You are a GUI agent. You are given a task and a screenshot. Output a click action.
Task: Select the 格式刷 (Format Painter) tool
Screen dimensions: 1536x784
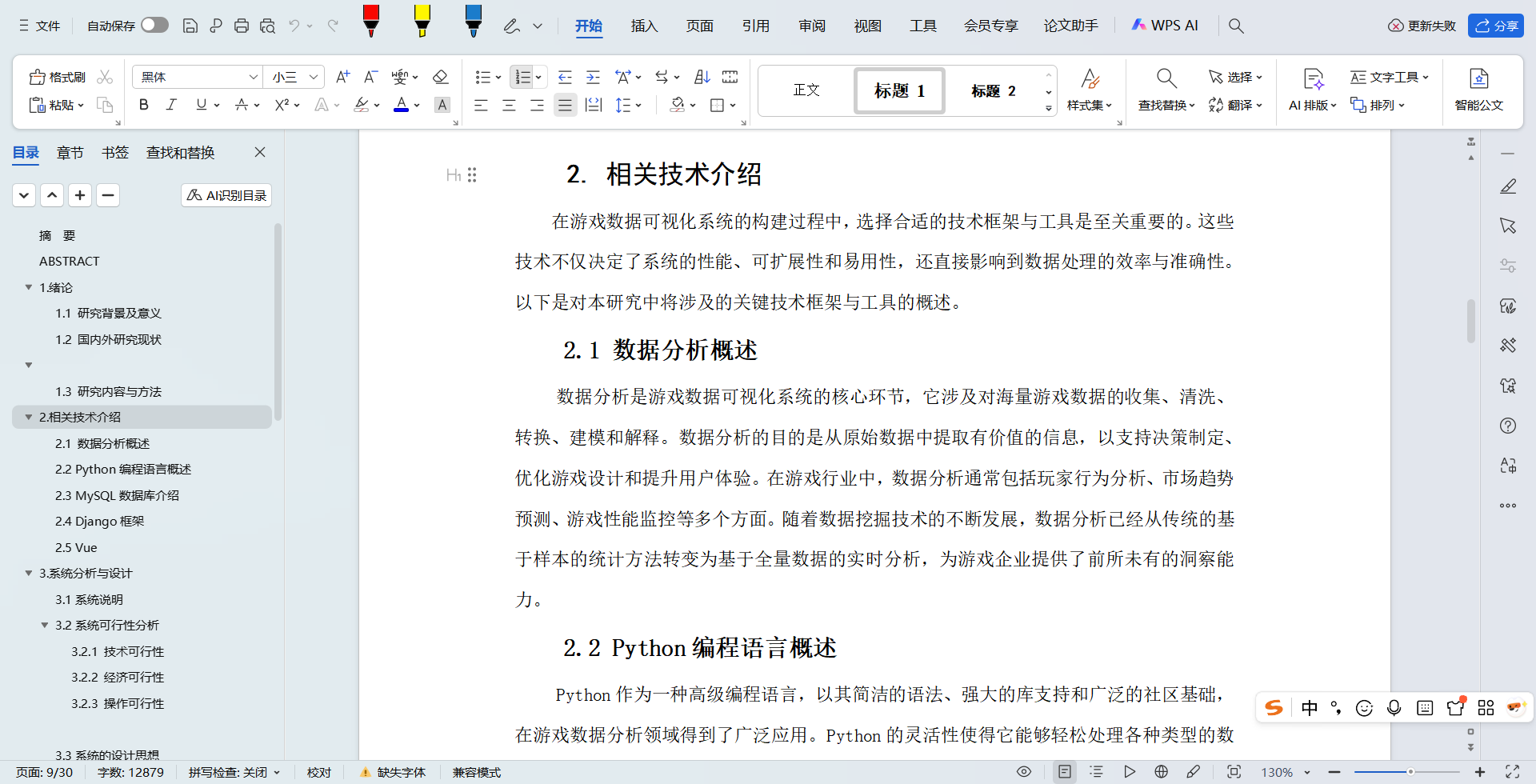[55, 77]
